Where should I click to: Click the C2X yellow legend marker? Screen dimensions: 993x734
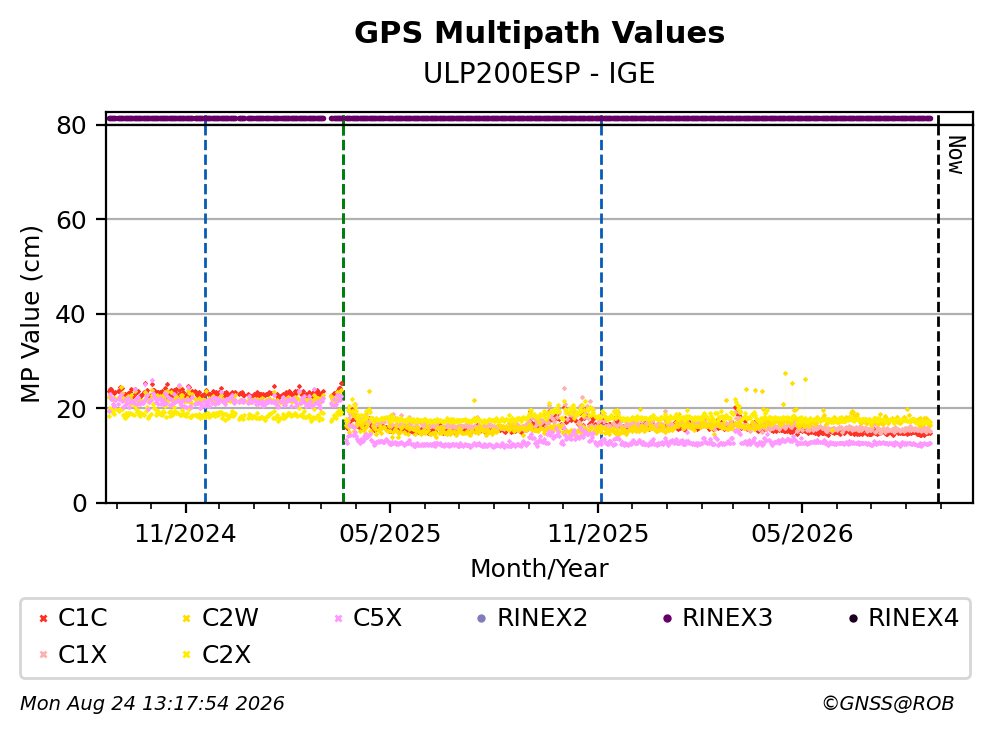click(x=186, y=654)
